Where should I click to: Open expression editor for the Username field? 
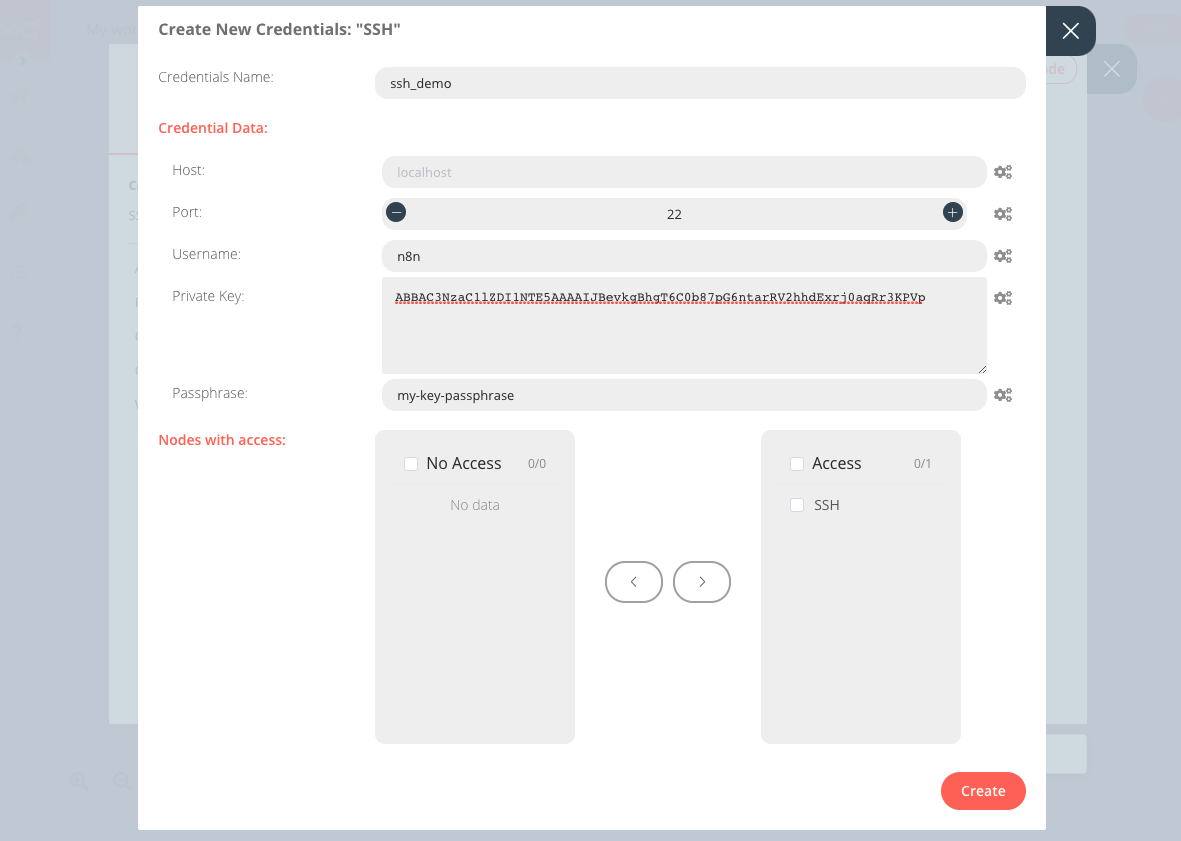pos(1003,256)
